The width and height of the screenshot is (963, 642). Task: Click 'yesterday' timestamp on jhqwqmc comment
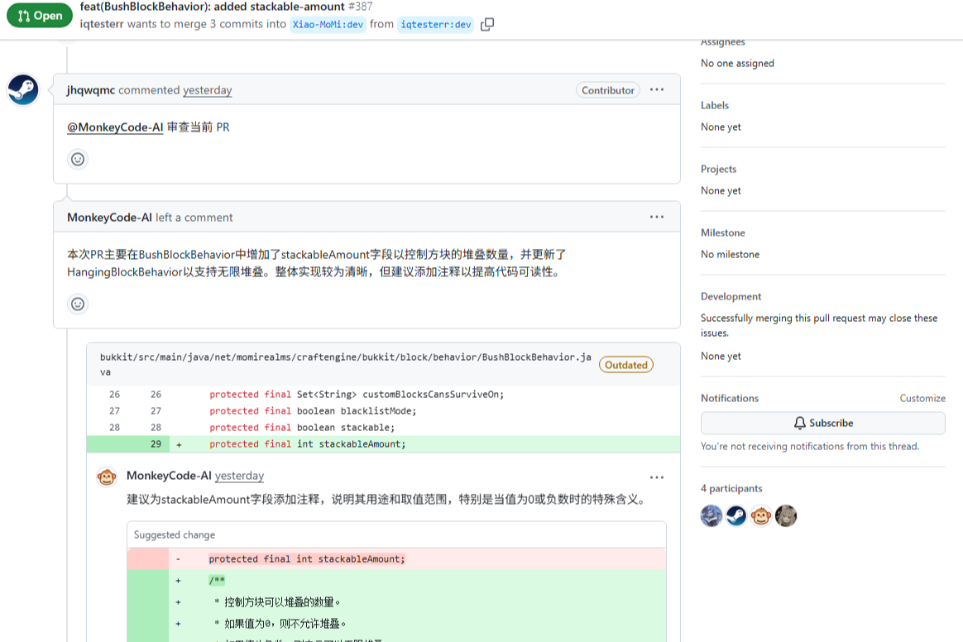[208, 90]
